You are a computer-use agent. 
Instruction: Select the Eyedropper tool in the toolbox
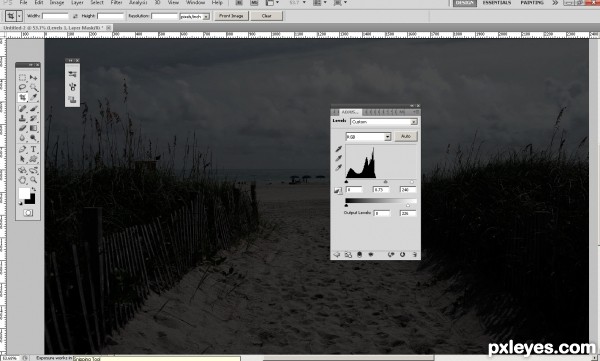33,98
